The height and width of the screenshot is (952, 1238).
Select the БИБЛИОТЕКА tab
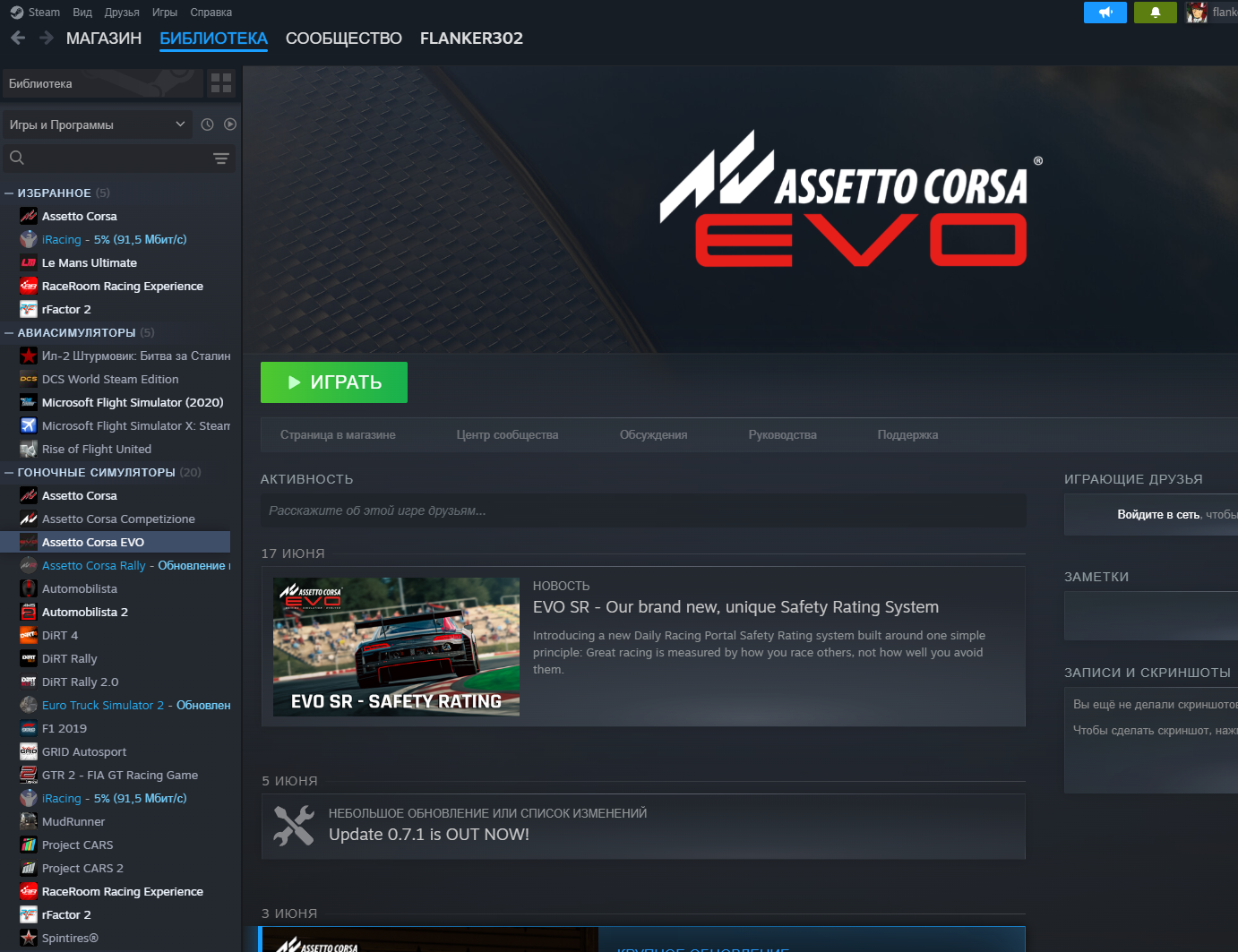[213, 39]
